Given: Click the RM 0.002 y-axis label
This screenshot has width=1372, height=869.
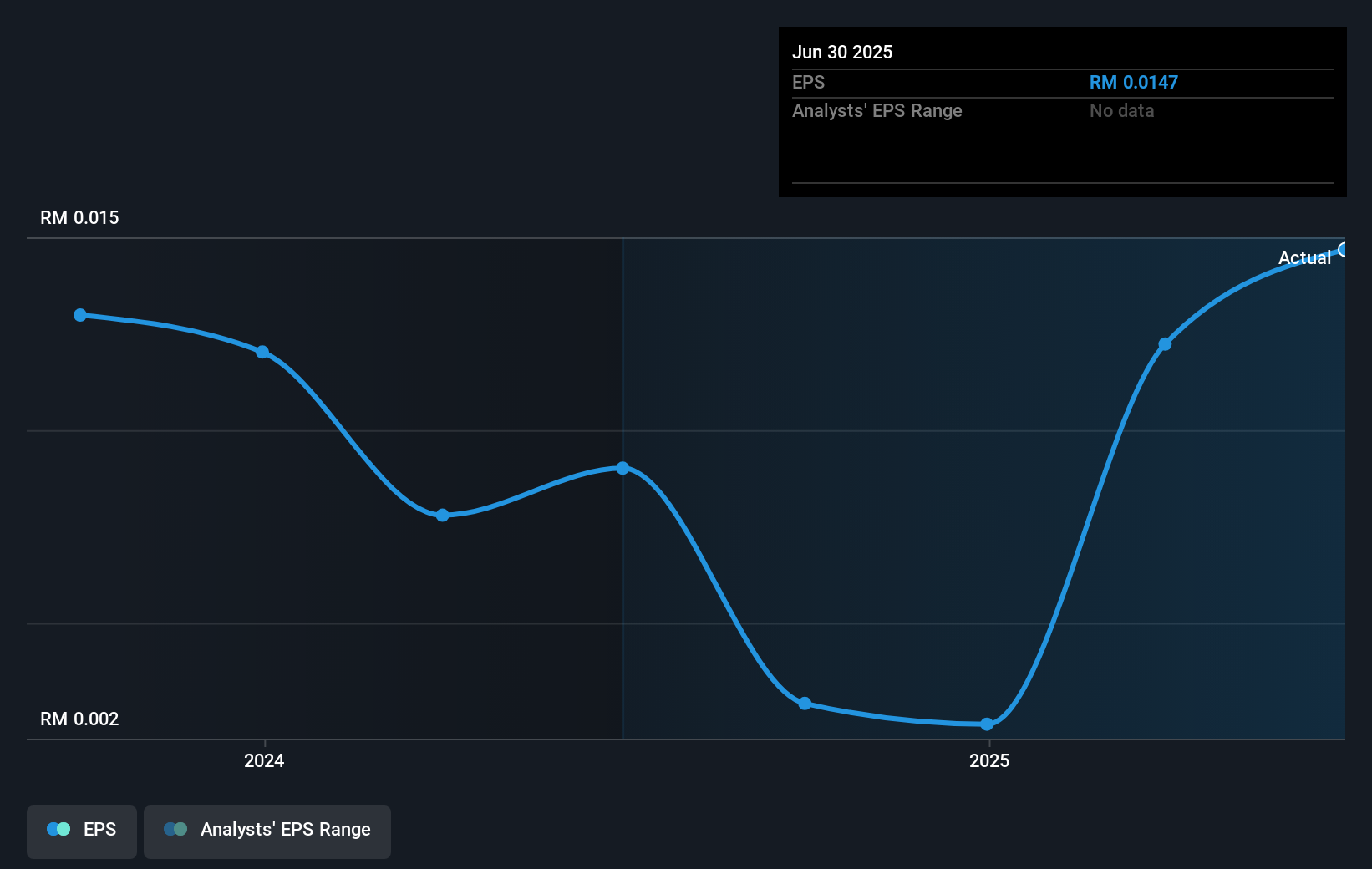Looking at the screenshot, I should pyautogui.click(x=79, y=719).
